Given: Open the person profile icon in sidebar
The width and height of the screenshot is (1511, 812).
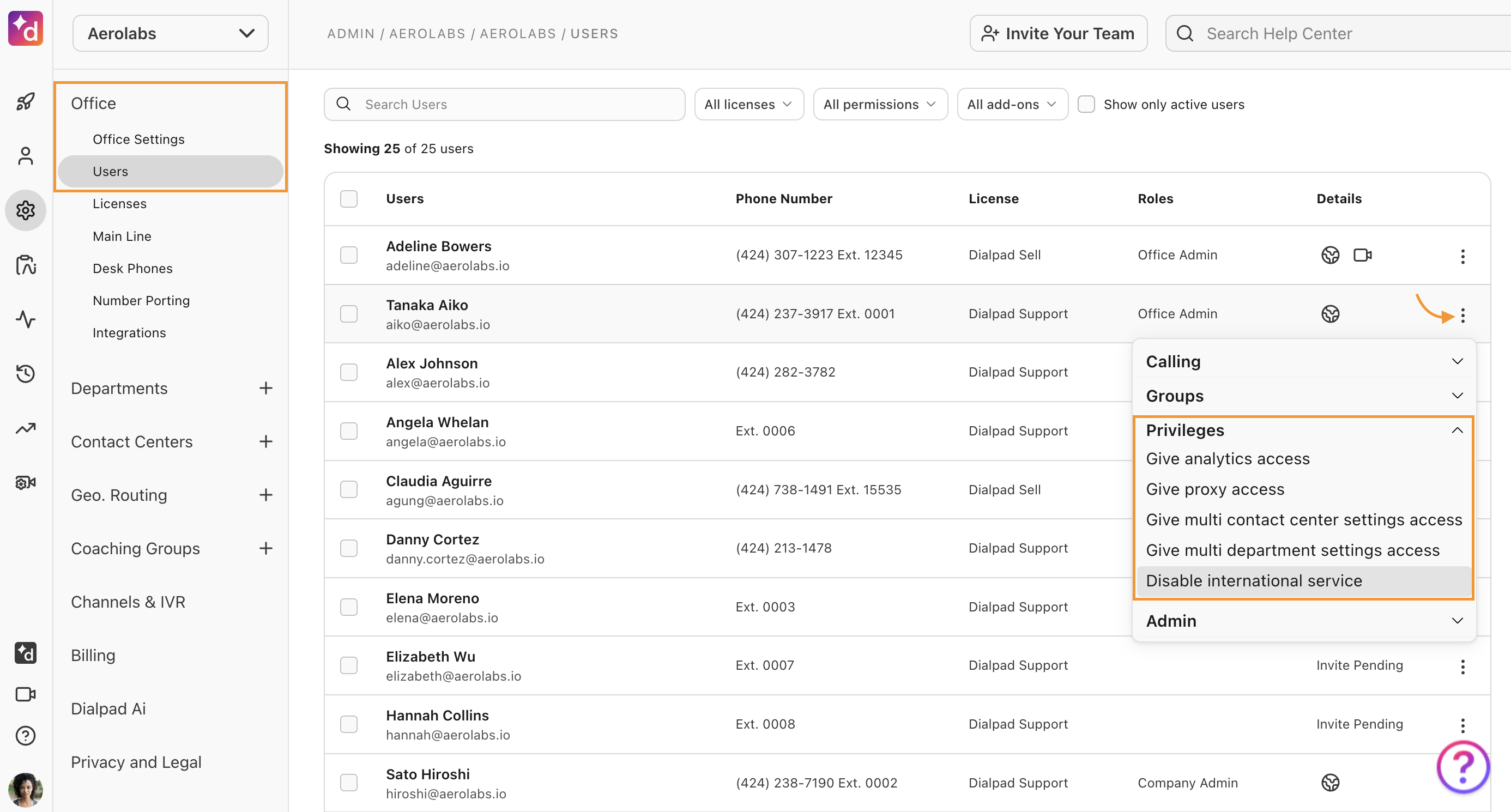Looking at the screenshot, I should tap(25, 156).
